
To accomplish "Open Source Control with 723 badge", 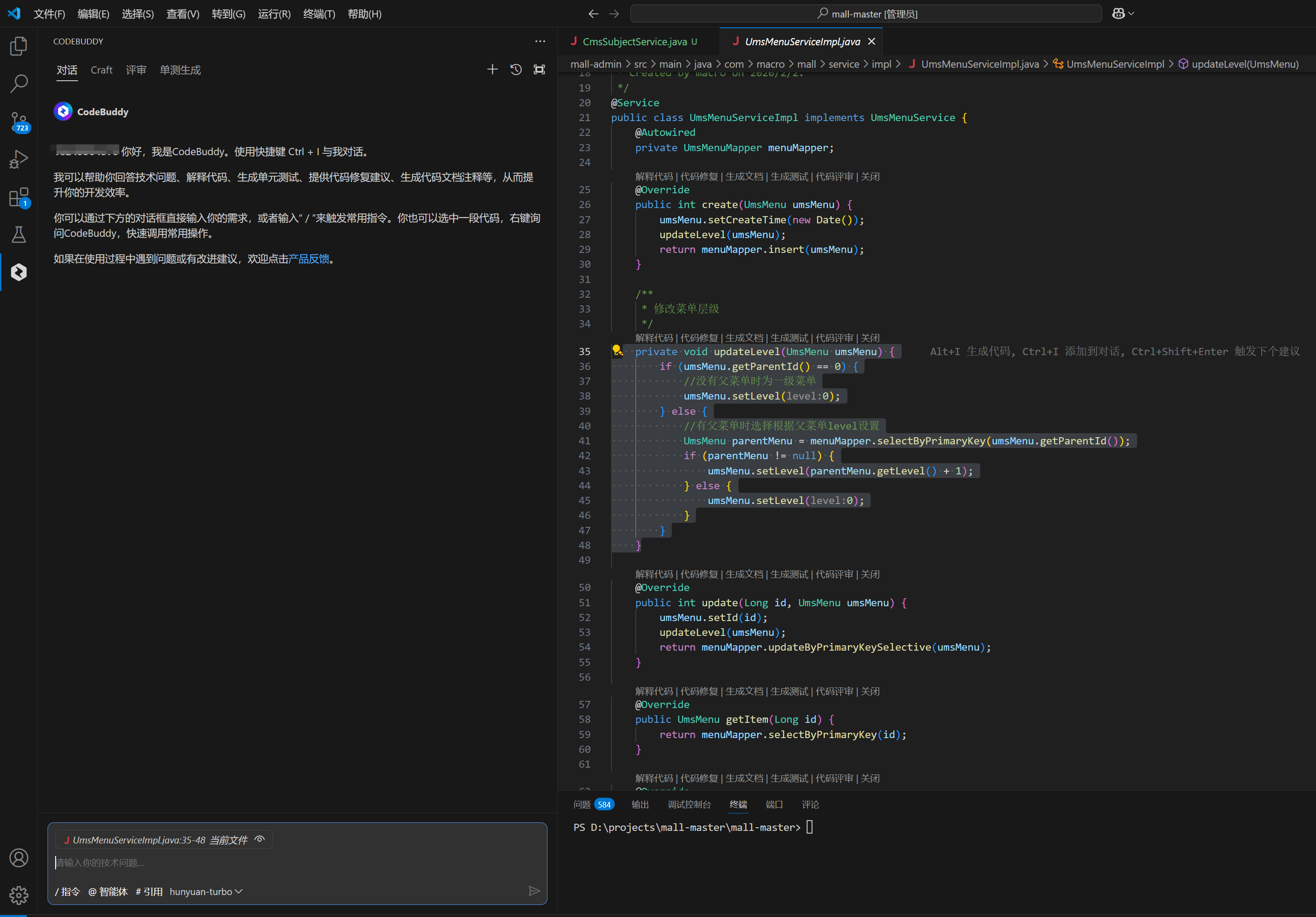I will point(18,122).
